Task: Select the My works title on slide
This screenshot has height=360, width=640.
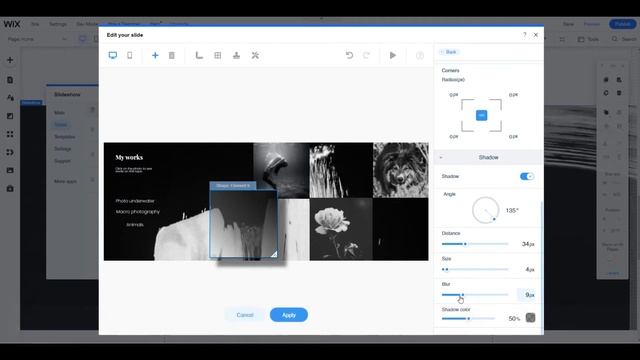Action: coord(129,158)
